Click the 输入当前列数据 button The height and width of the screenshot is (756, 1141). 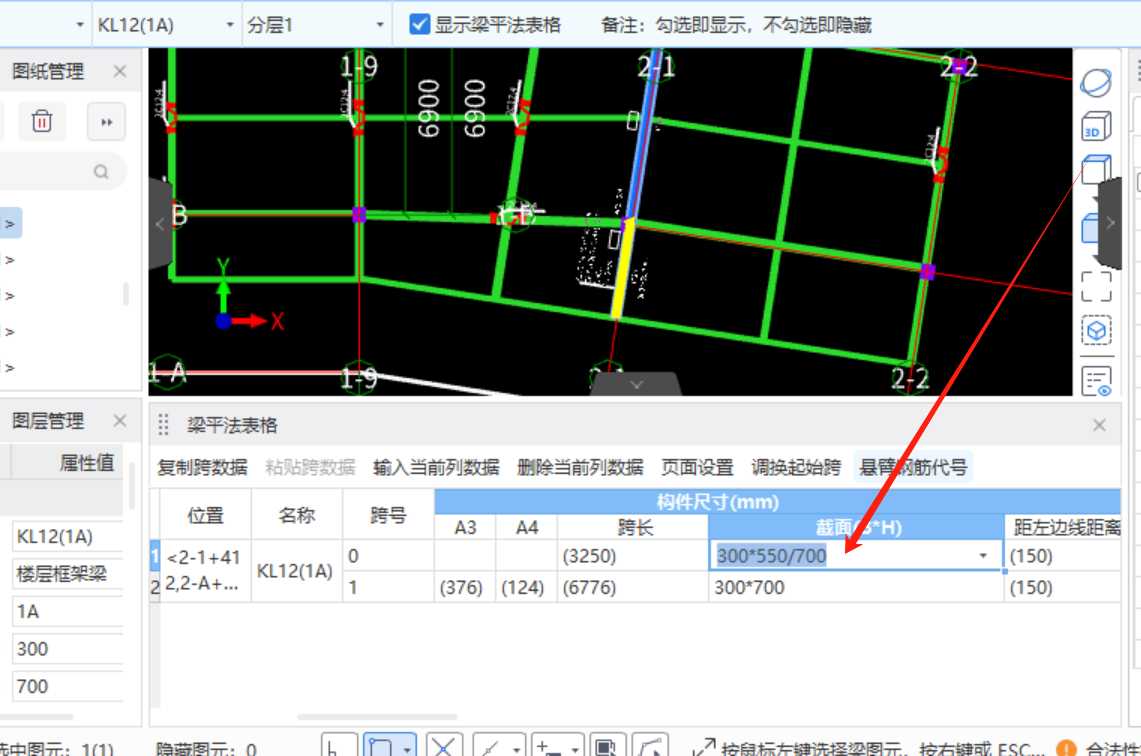click(436, 467)
